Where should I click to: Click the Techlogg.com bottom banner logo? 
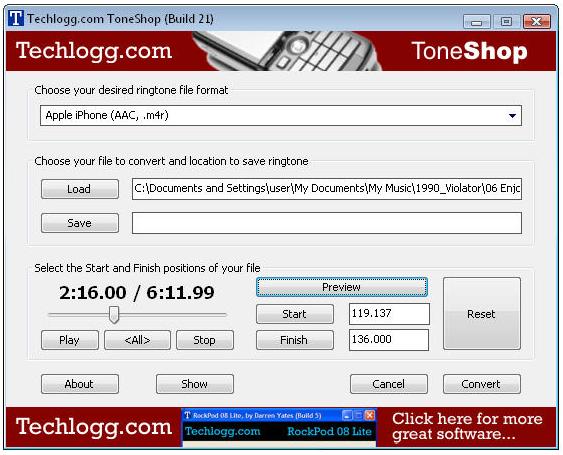coord(94,427)
